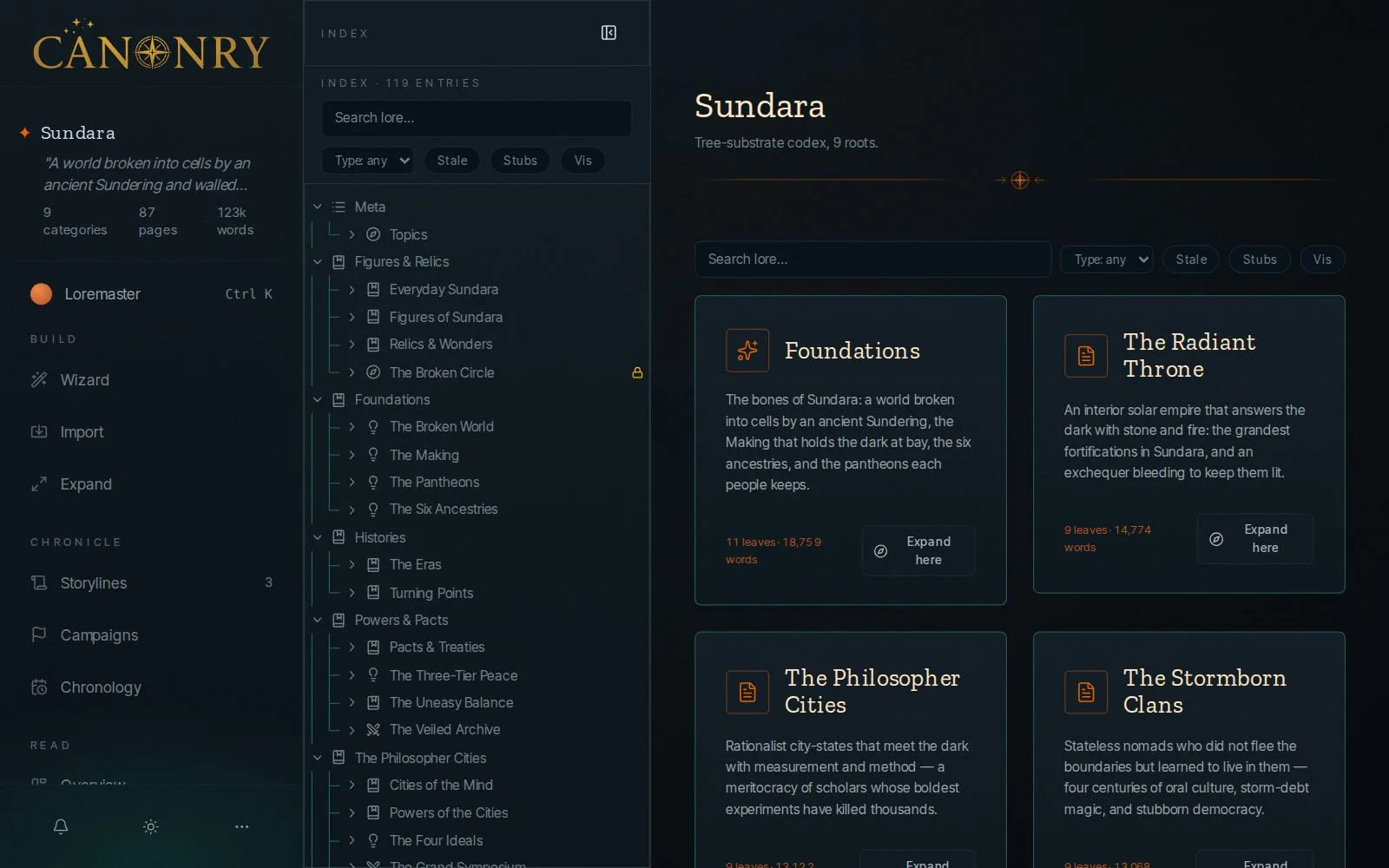The image size is (1389, 868).
Task: Open the three-dots more menu
Action: click(242, 826)
